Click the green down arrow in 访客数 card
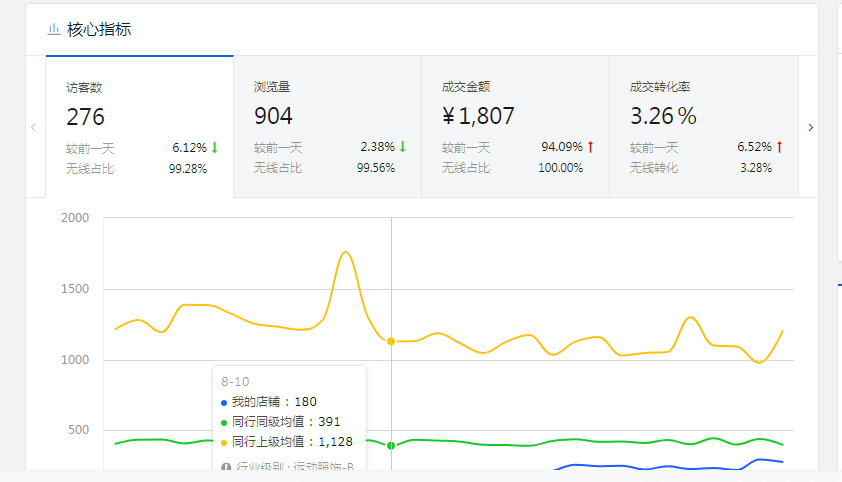This screenshot has width=842, height=482. pyautogui.click(x=214, y=147)
